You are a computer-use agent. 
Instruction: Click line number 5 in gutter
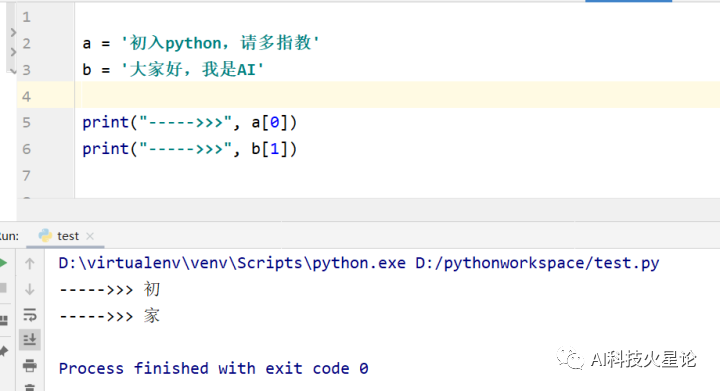[27, 123]
